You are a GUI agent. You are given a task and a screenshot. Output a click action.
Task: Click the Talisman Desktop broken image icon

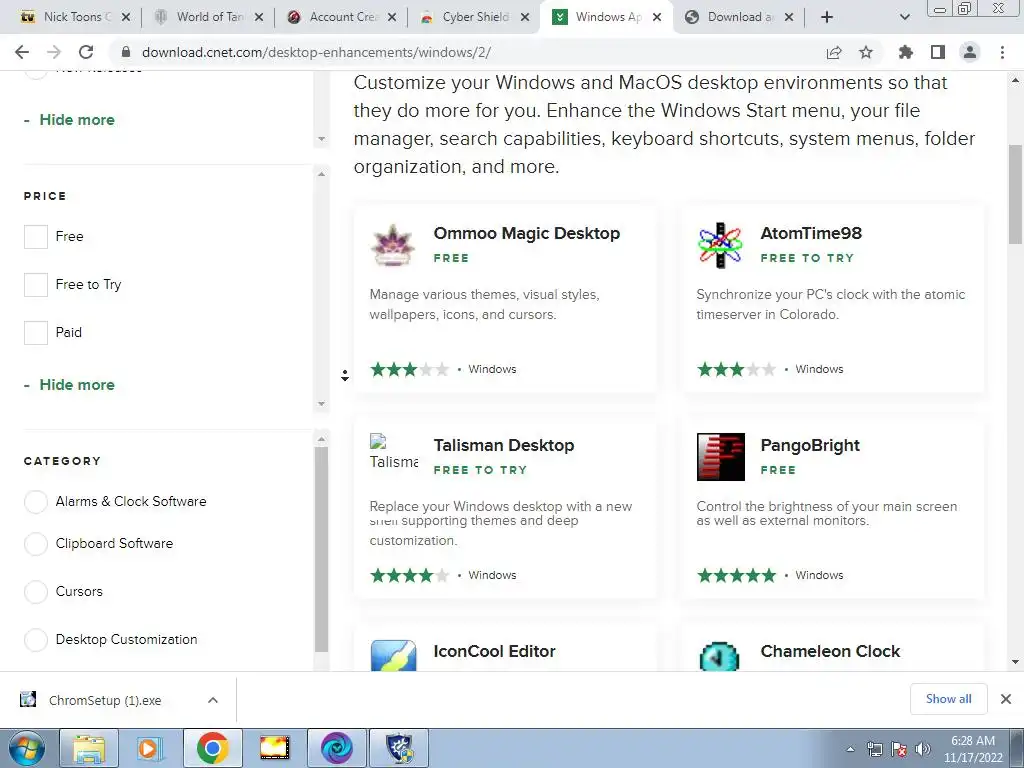393,452
